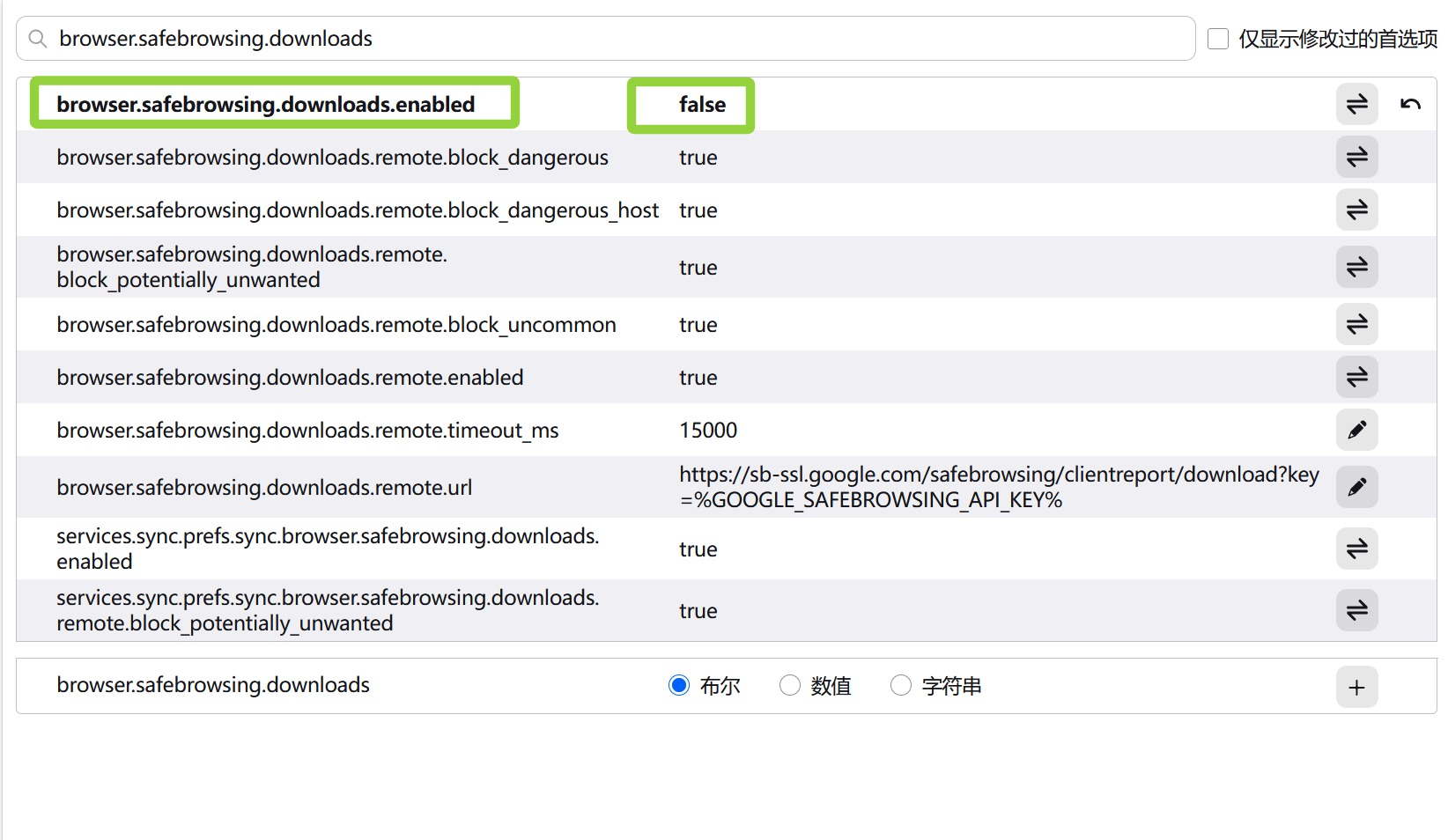Click the false value of downloads.enabled
The image size is (1448, 840).
tap(702, 104)
